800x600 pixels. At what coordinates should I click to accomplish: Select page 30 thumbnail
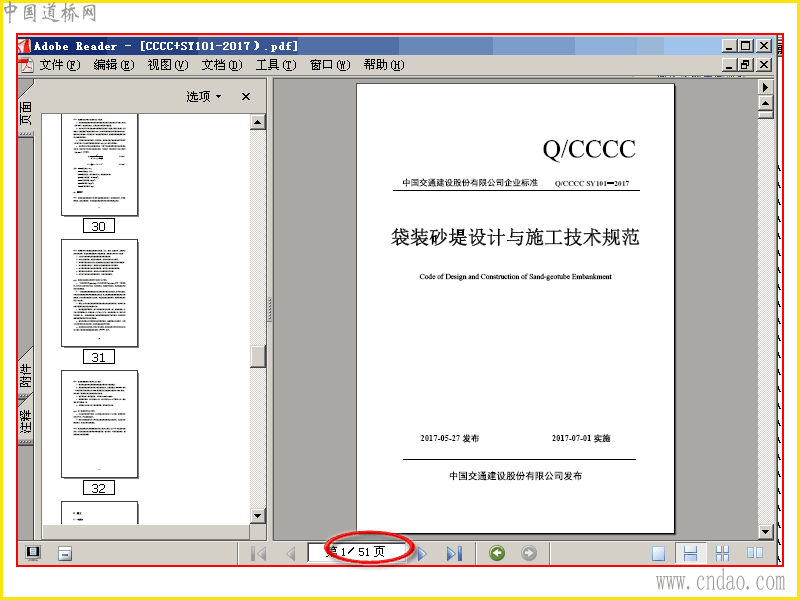pos(99,164)
